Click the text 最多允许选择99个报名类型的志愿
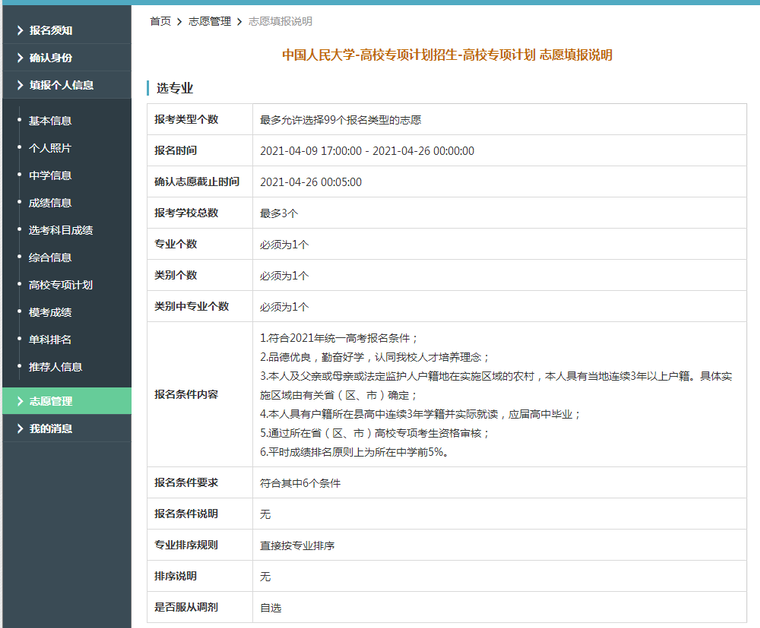 pyautogui.click(x=340, y=120)
